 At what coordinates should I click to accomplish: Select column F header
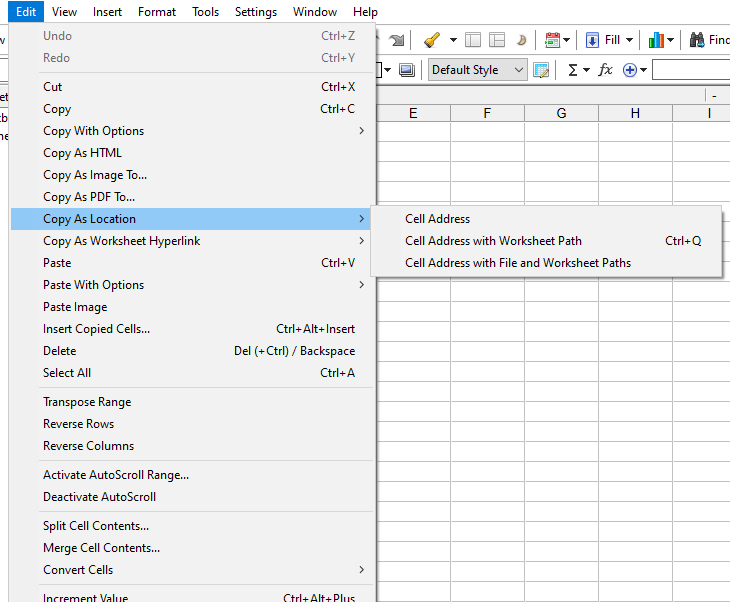(x=487, y=113)
